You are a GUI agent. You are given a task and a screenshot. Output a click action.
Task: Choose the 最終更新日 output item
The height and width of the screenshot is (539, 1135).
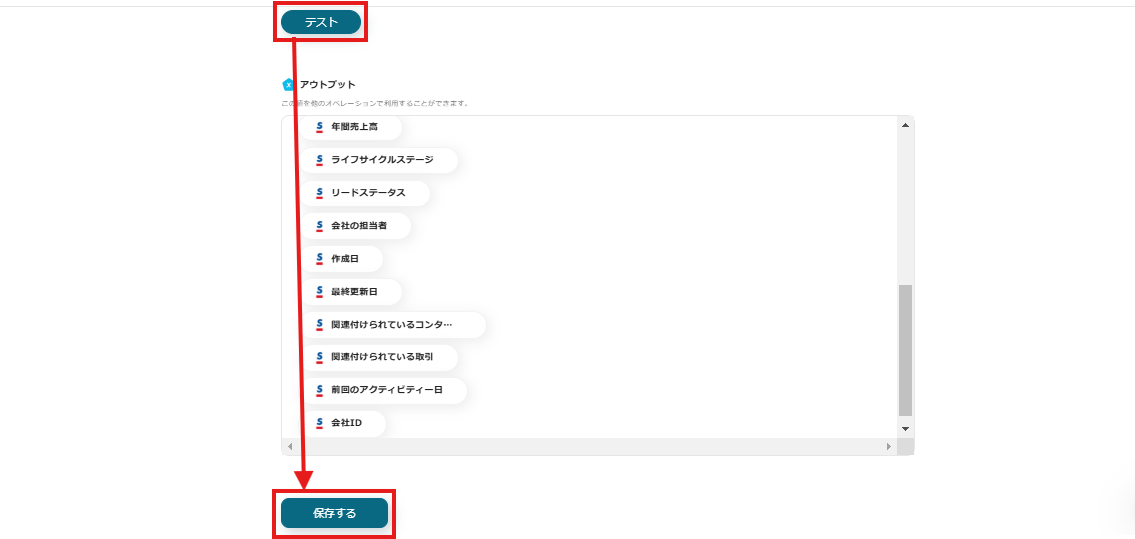pos(354,292)
